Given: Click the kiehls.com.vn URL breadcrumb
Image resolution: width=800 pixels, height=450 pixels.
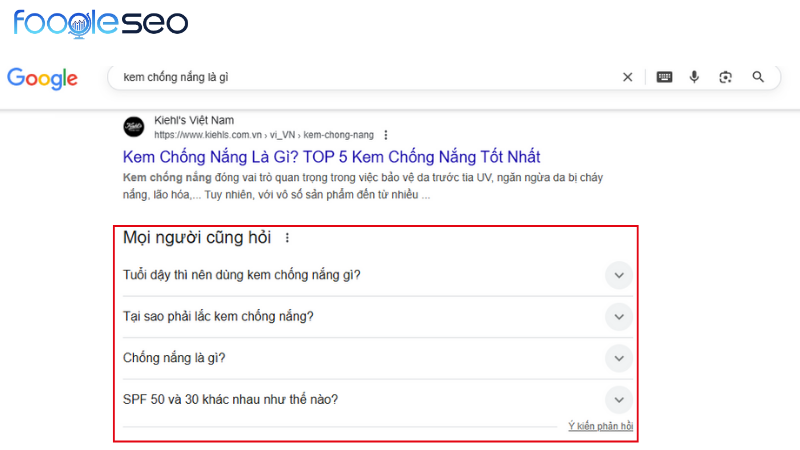Looking at the screenshot, I should [264, 135].
